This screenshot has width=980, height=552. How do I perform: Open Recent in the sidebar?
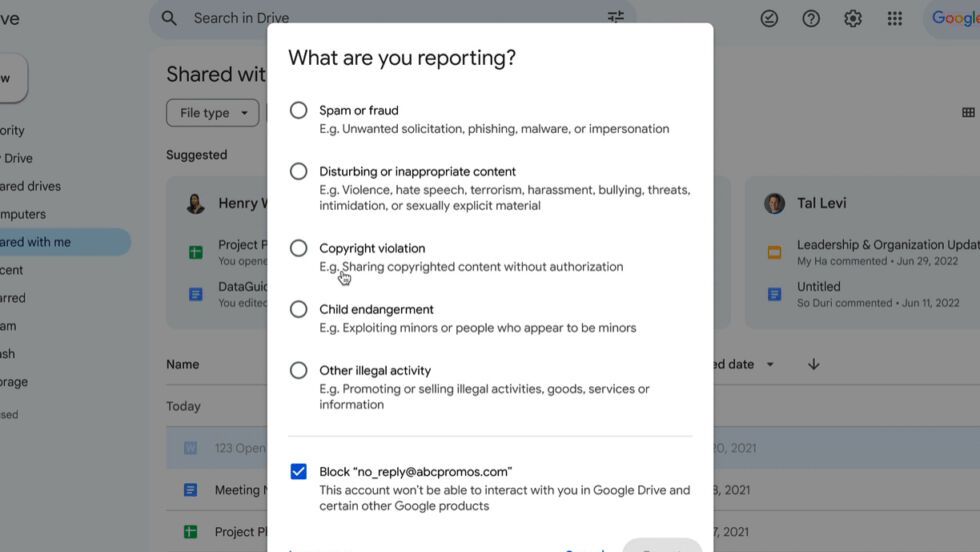(x=12, y=270)
